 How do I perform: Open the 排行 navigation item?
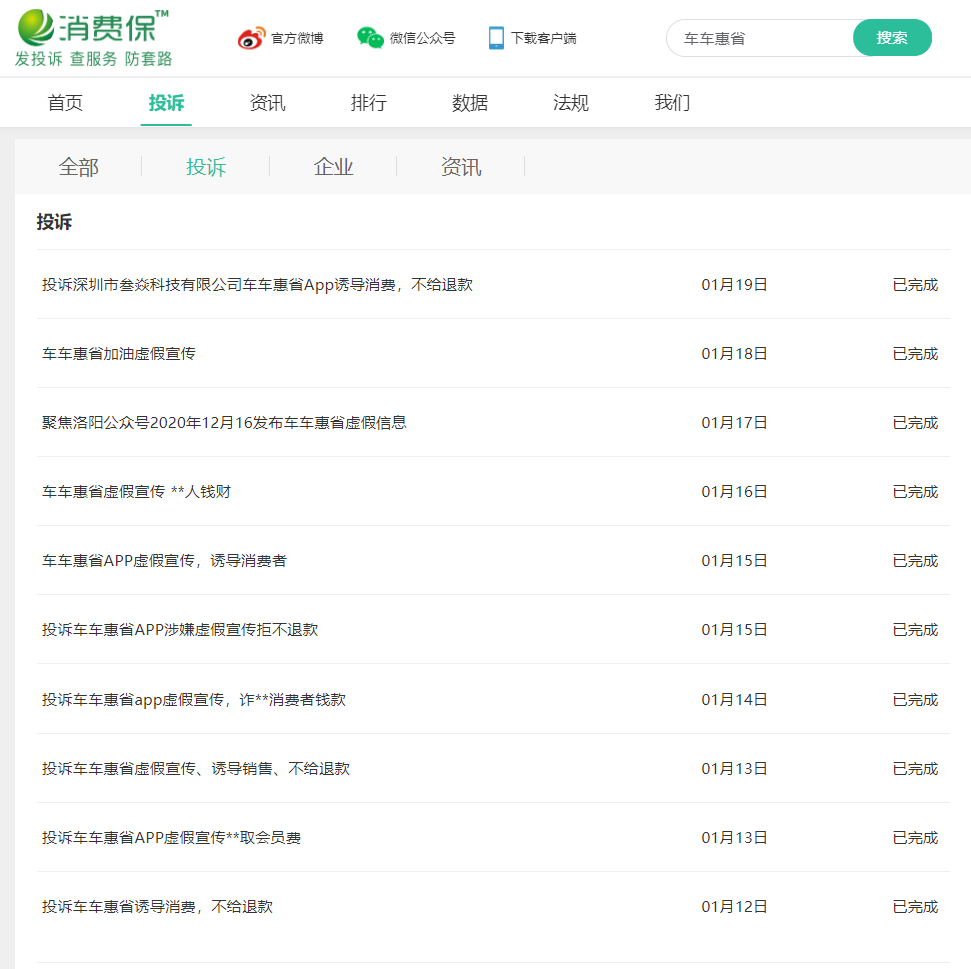368,103
